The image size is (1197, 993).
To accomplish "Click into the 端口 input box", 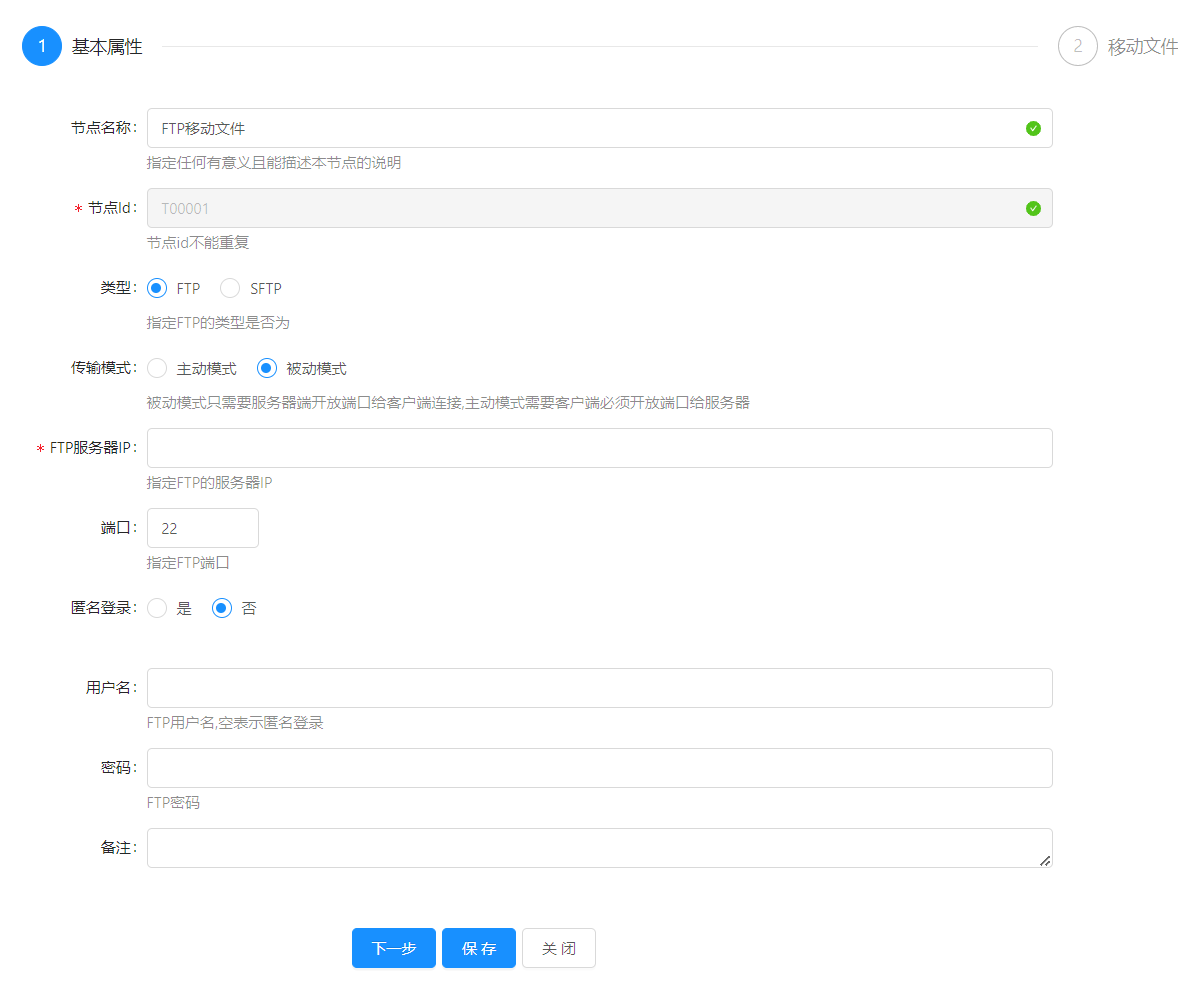I will pyautogui.click(x=203, y=528).
